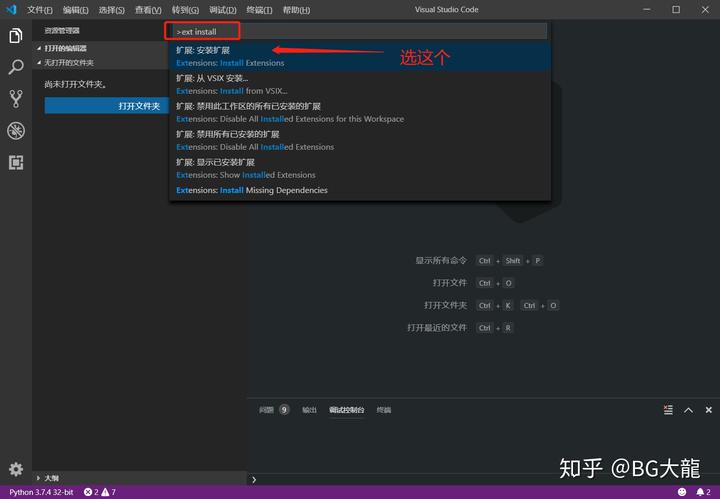
Task: Open the Search view in activity bar
Action: coord(16,67)
